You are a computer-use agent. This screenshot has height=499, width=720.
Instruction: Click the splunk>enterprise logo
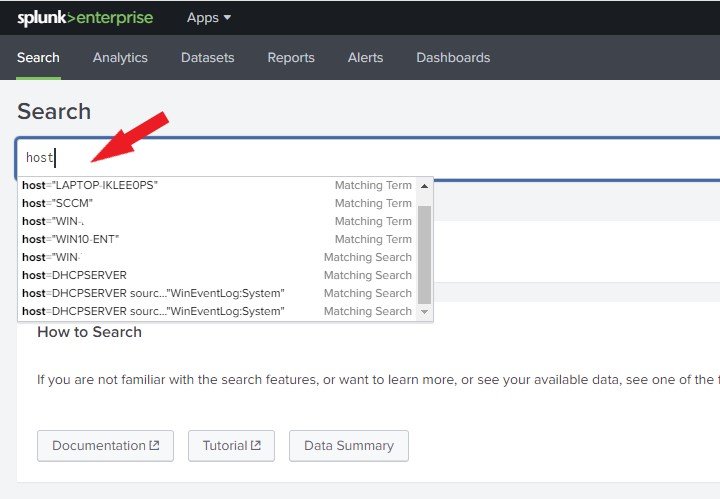coord(85,18)
